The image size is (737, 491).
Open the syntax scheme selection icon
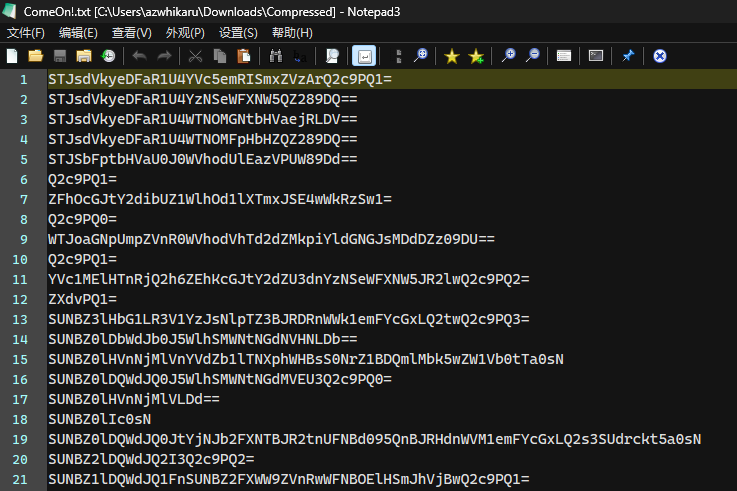coord(564,56)
